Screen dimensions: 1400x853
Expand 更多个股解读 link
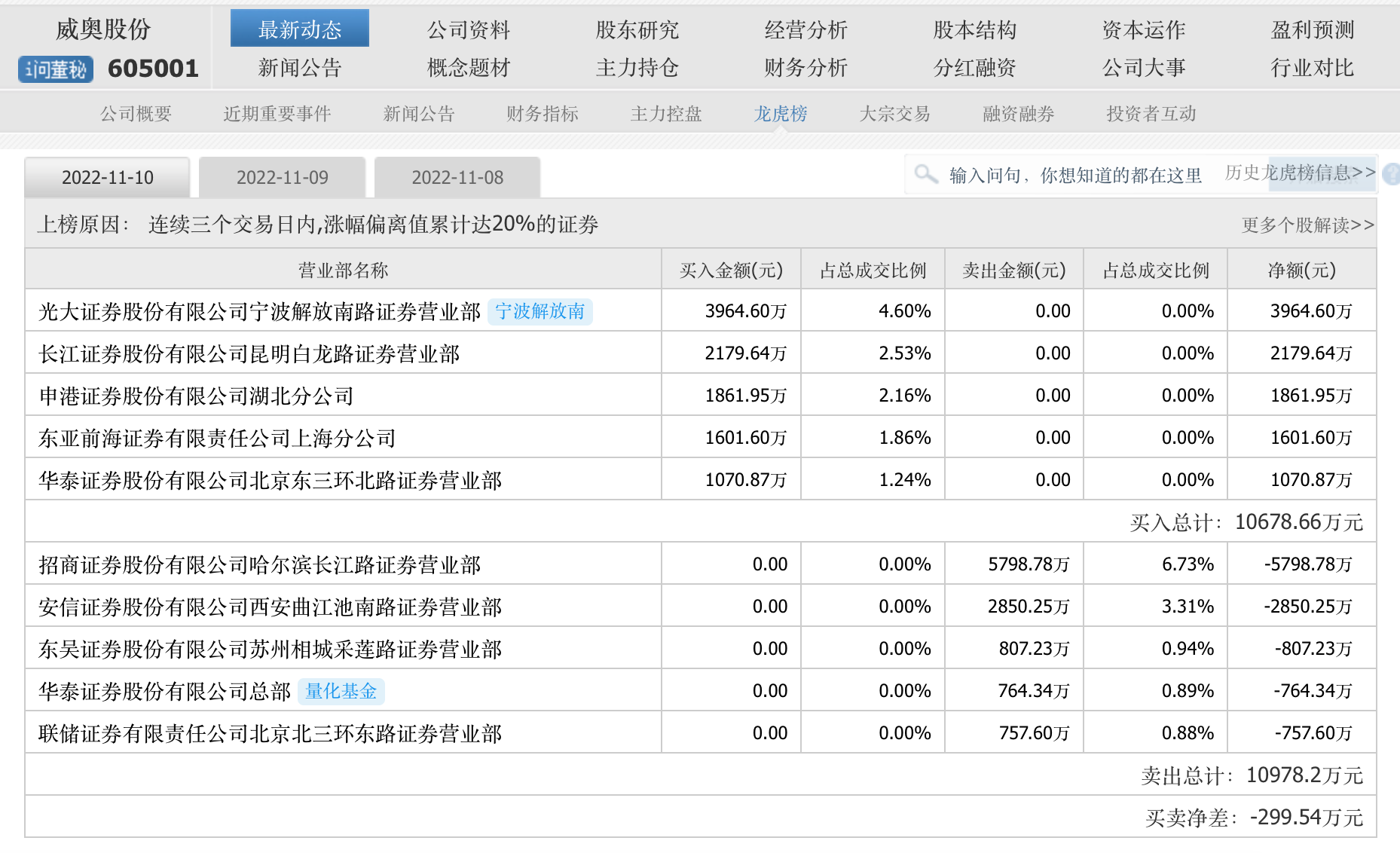[1307, 225]
